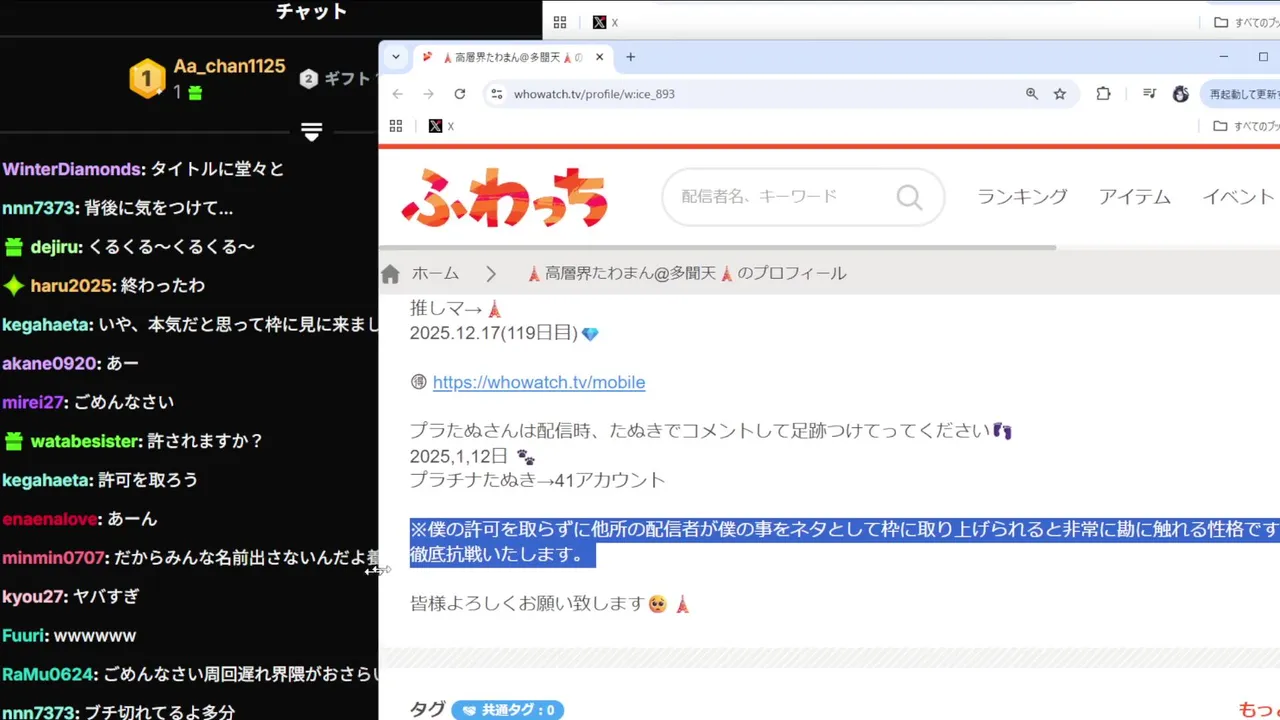Screen dimensions: 1280x720
Task: Click the silver rank 2 gift badge
Action: (x=309, y=79)
